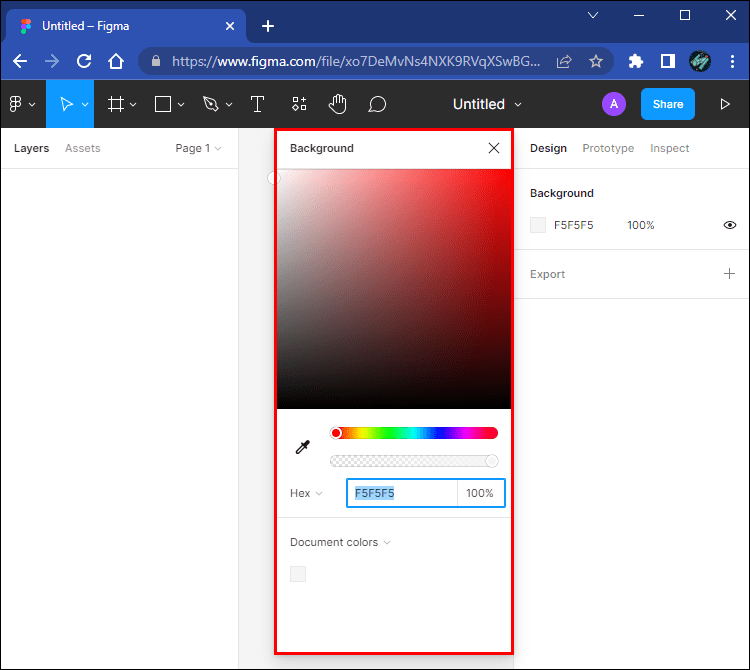This screenshot has width=750, height=670.
Task: Switch to the Assets tab
Action: coord(82,148)
